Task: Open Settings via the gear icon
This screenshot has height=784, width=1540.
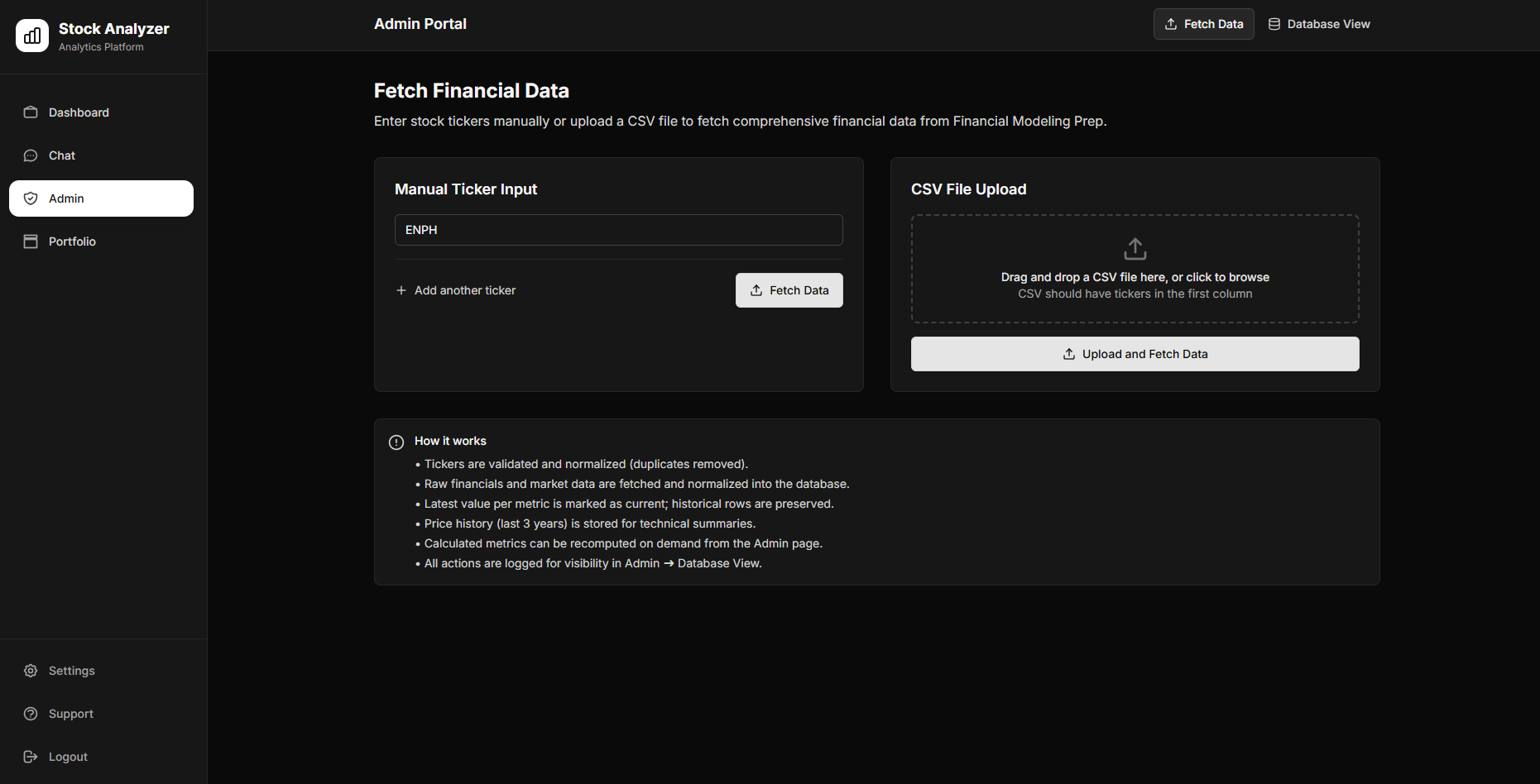Action: tap(31, 670)
